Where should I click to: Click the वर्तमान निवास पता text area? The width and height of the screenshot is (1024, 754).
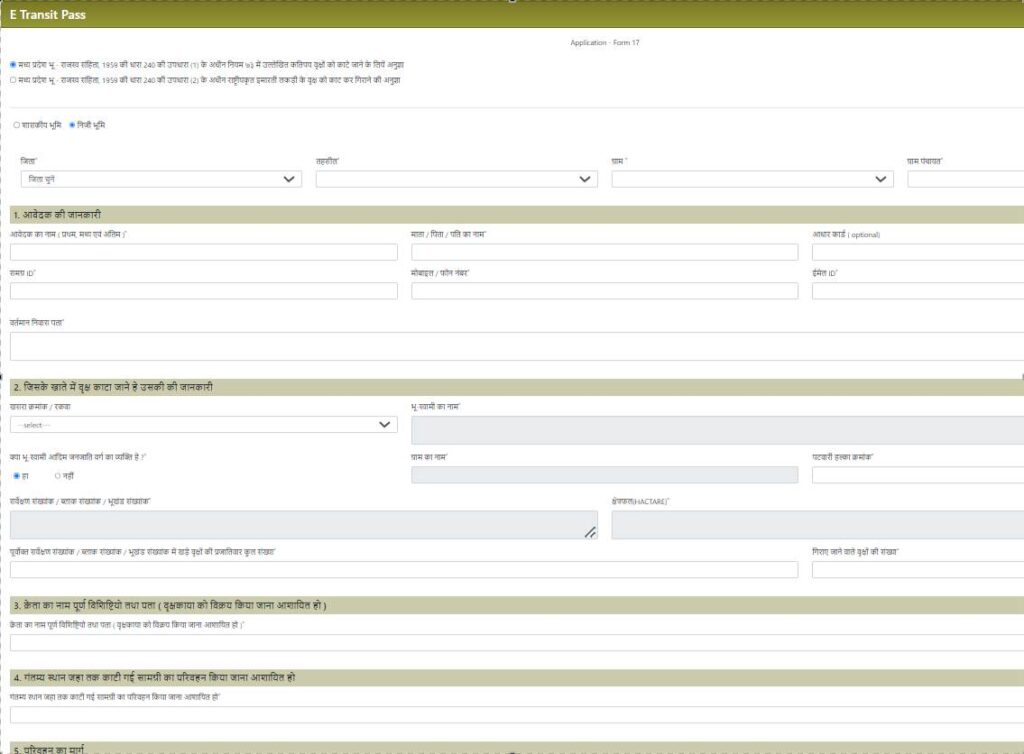coord(517,347)
